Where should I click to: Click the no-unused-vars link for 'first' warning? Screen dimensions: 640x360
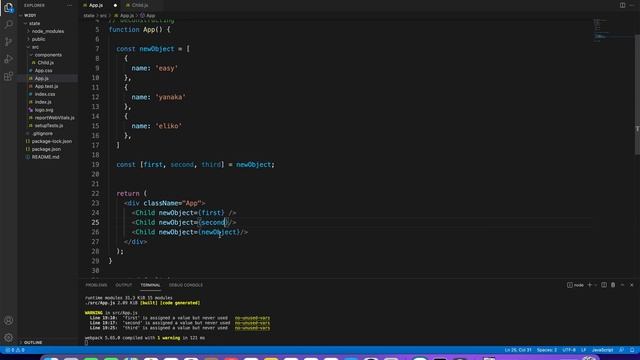[252, 318]
